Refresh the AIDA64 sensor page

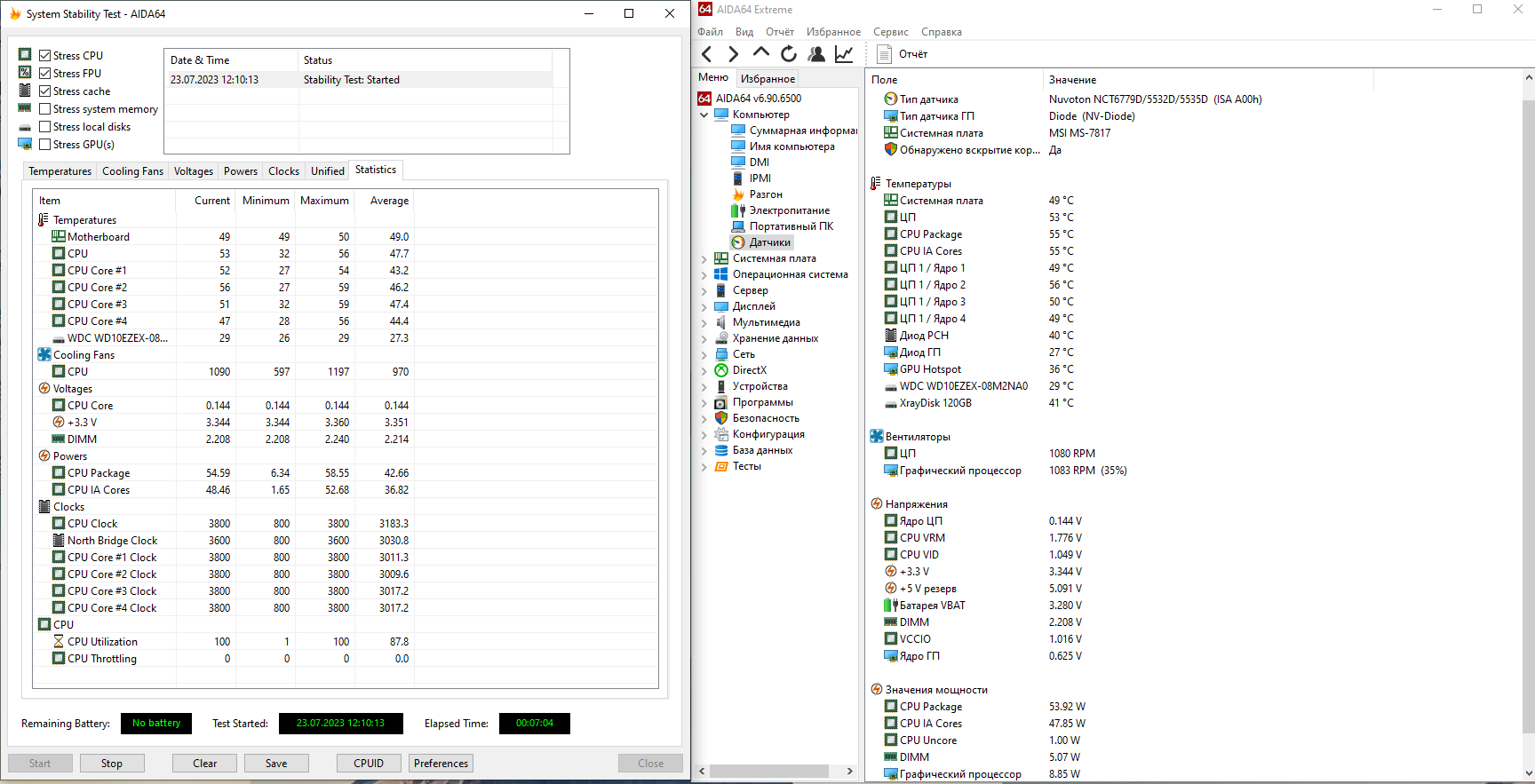tap(789, 54)
